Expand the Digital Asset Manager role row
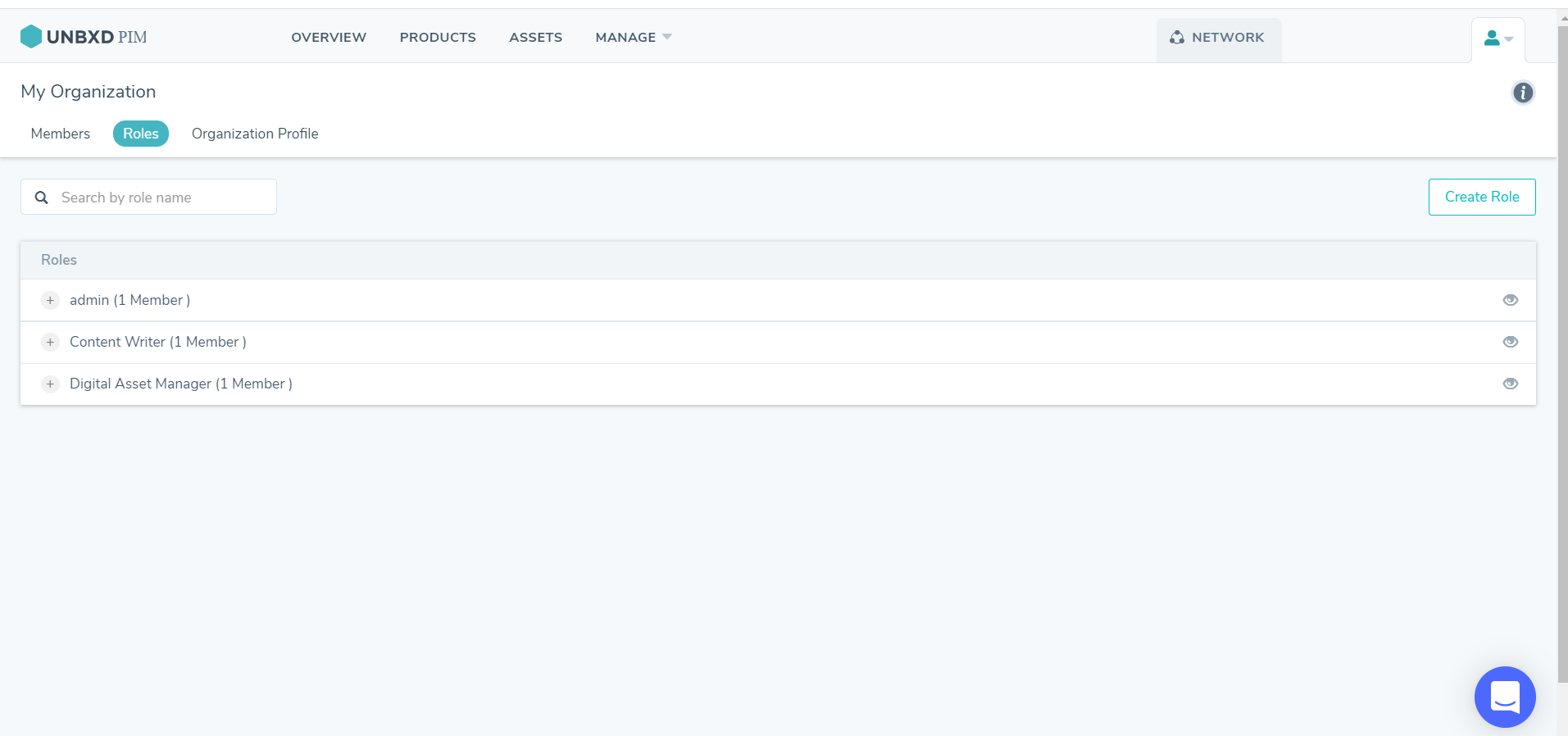Screen dimensions: 1568x736 [50, 384]
